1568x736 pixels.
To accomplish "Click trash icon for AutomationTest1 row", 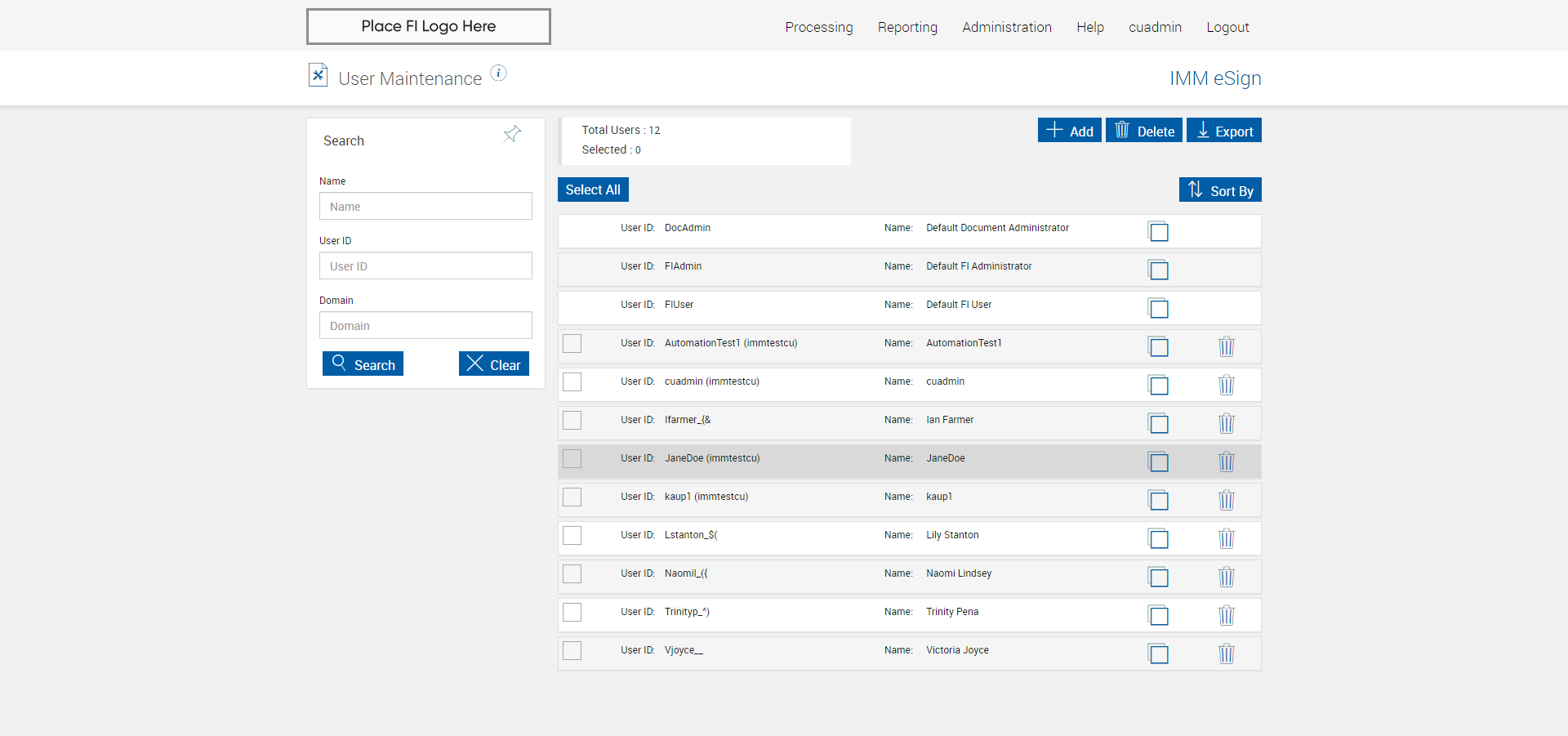I will pyautogui.click(x=1226, y=346).
